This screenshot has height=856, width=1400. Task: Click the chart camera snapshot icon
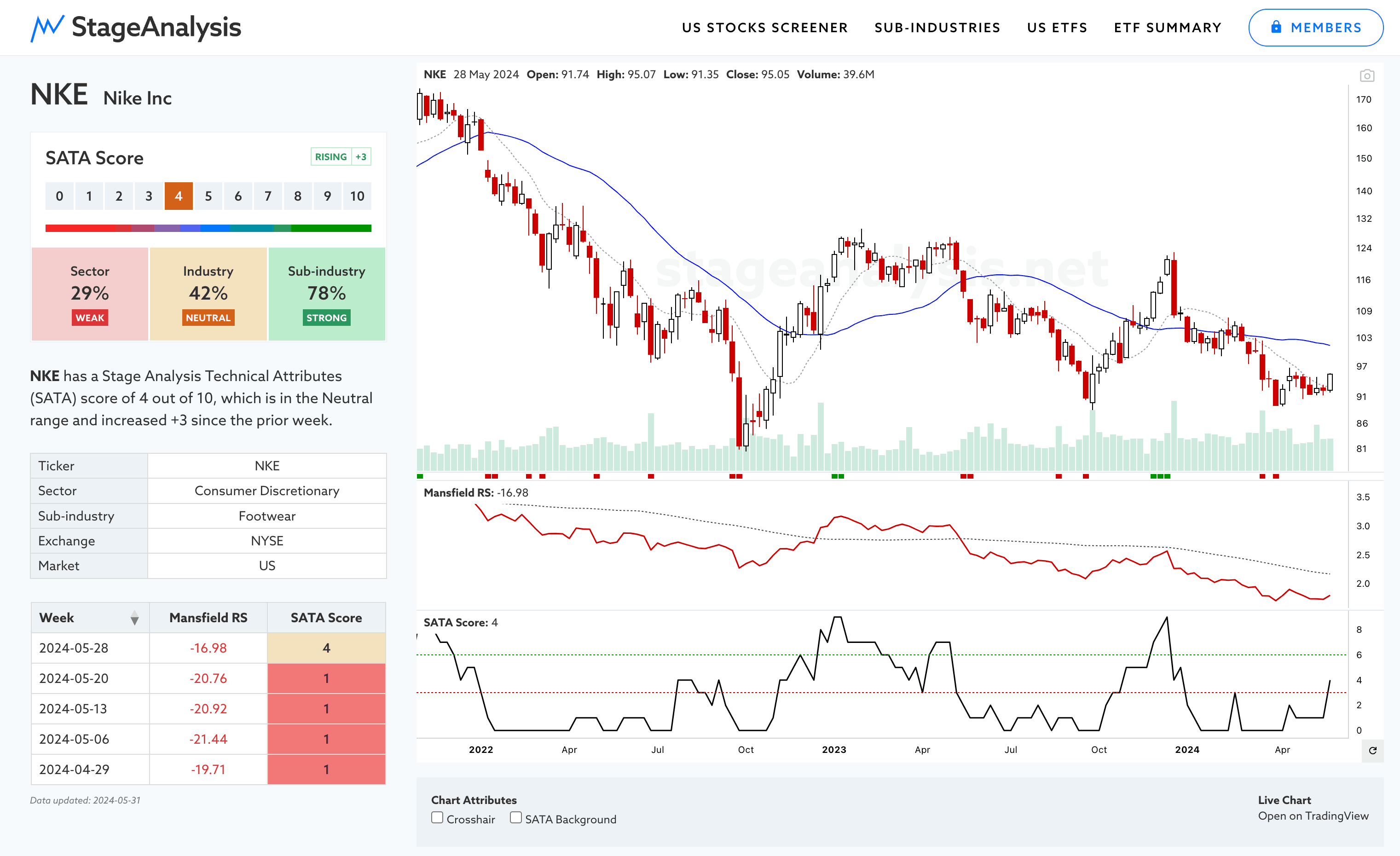1367,75
